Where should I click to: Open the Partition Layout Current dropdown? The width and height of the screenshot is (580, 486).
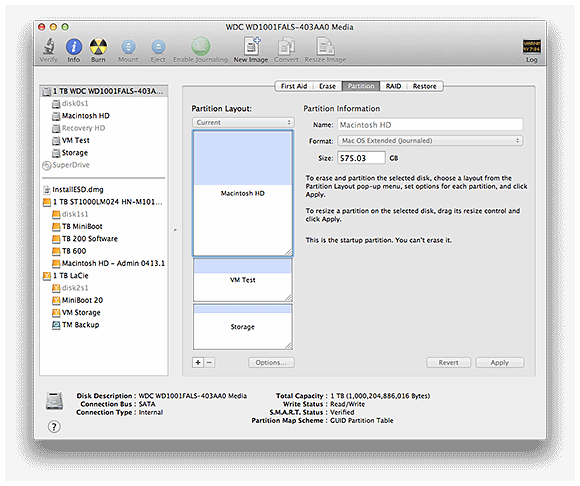coord(243,122)
